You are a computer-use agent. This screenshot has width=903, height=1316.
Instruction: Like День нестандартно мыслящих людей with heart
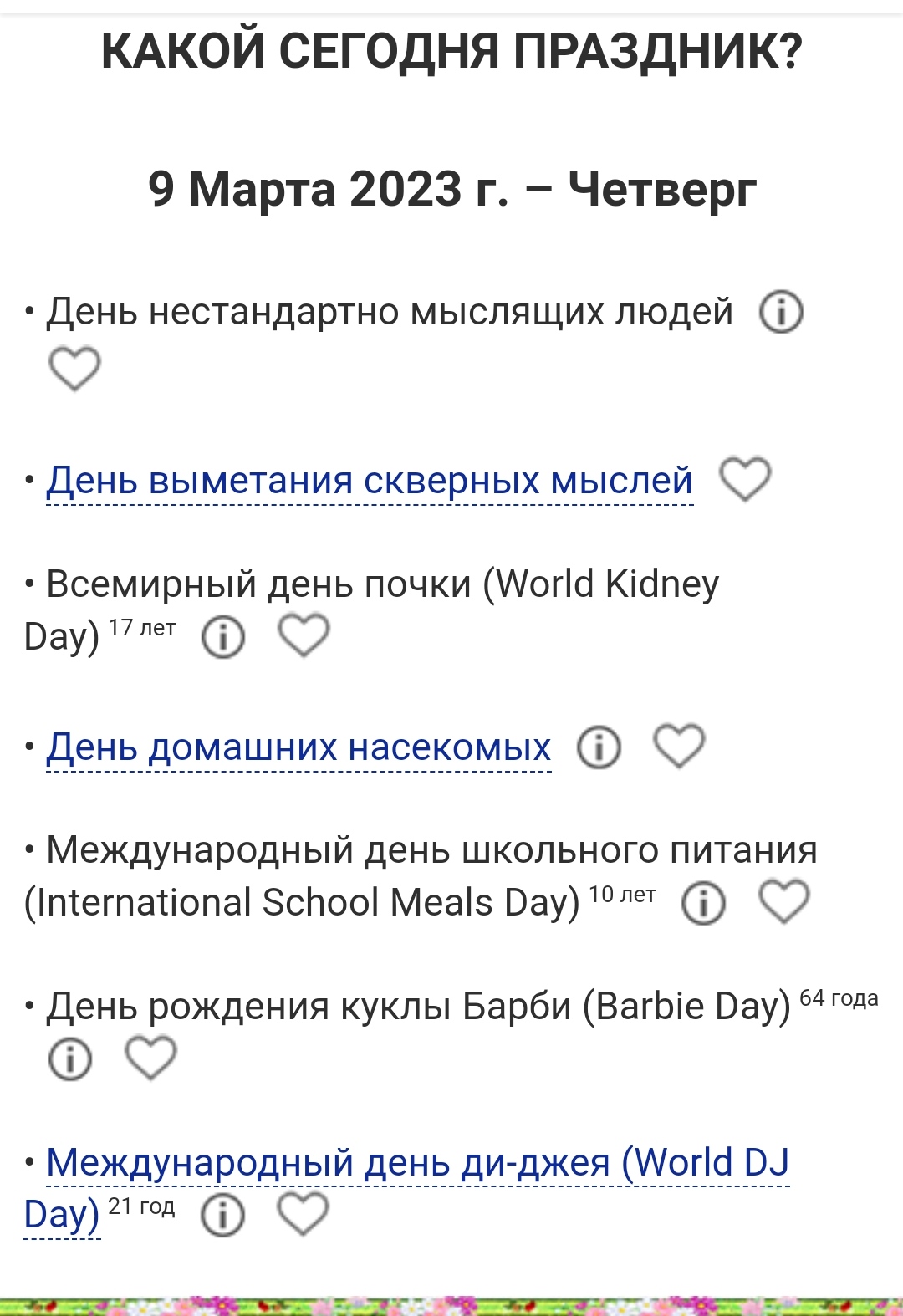[74, 369]
